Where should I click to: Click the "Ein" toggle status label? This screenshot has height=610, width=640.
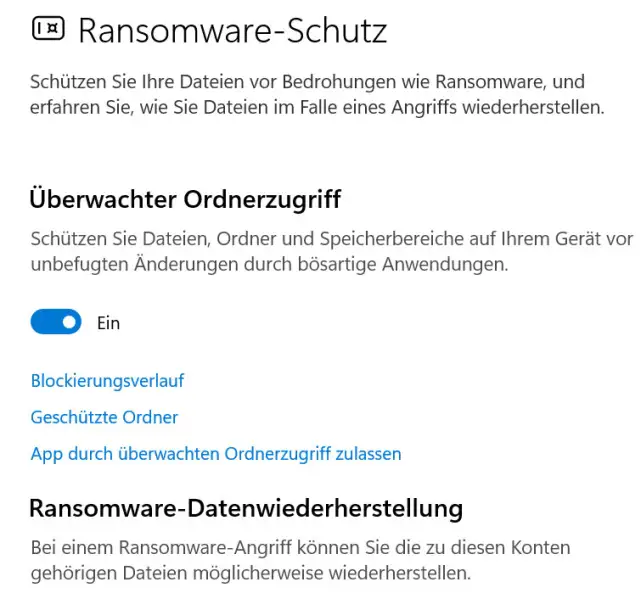pos(108,323)
